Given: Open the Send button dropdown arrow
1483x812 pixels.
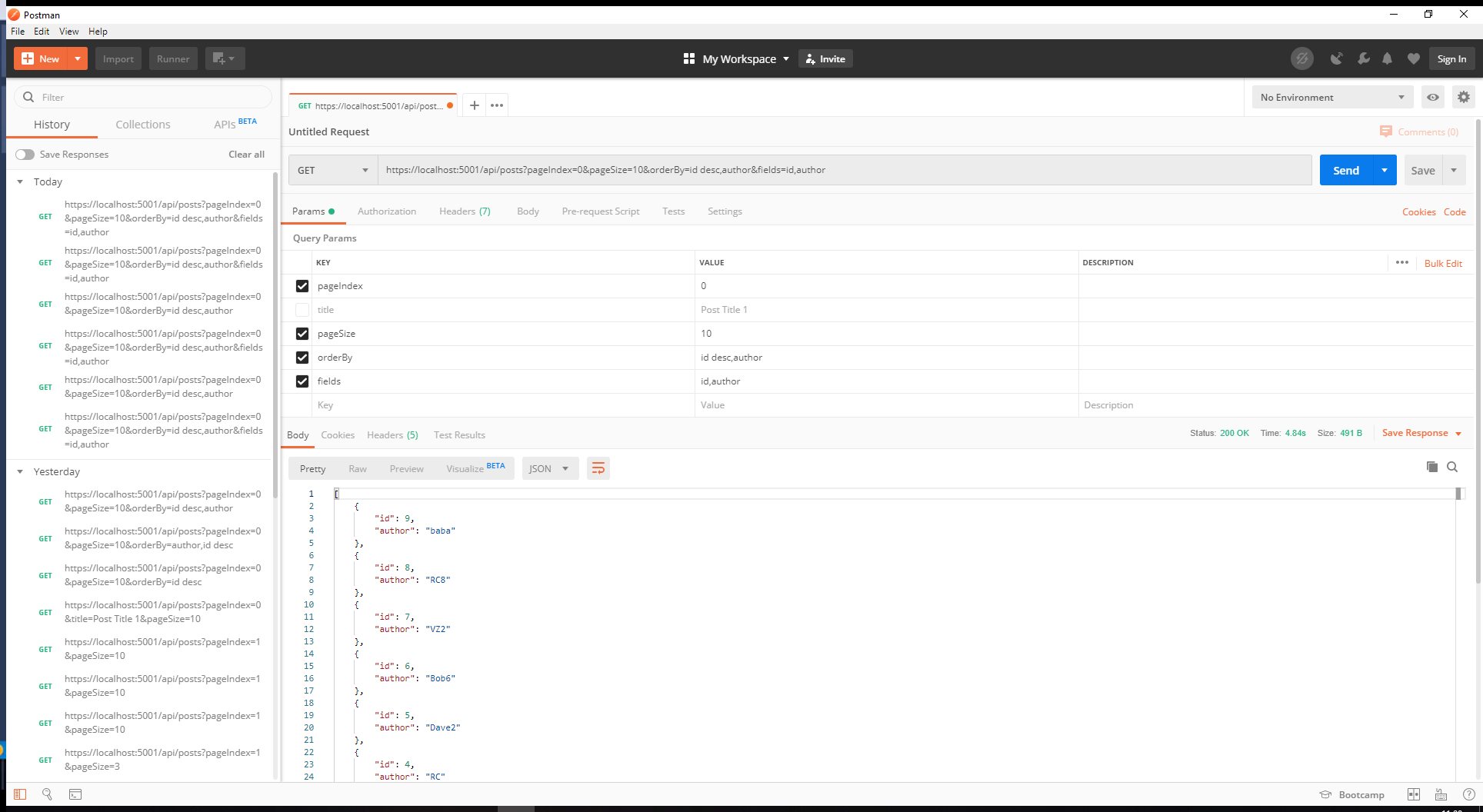Looking at the screenshot, I should 1385,170.
